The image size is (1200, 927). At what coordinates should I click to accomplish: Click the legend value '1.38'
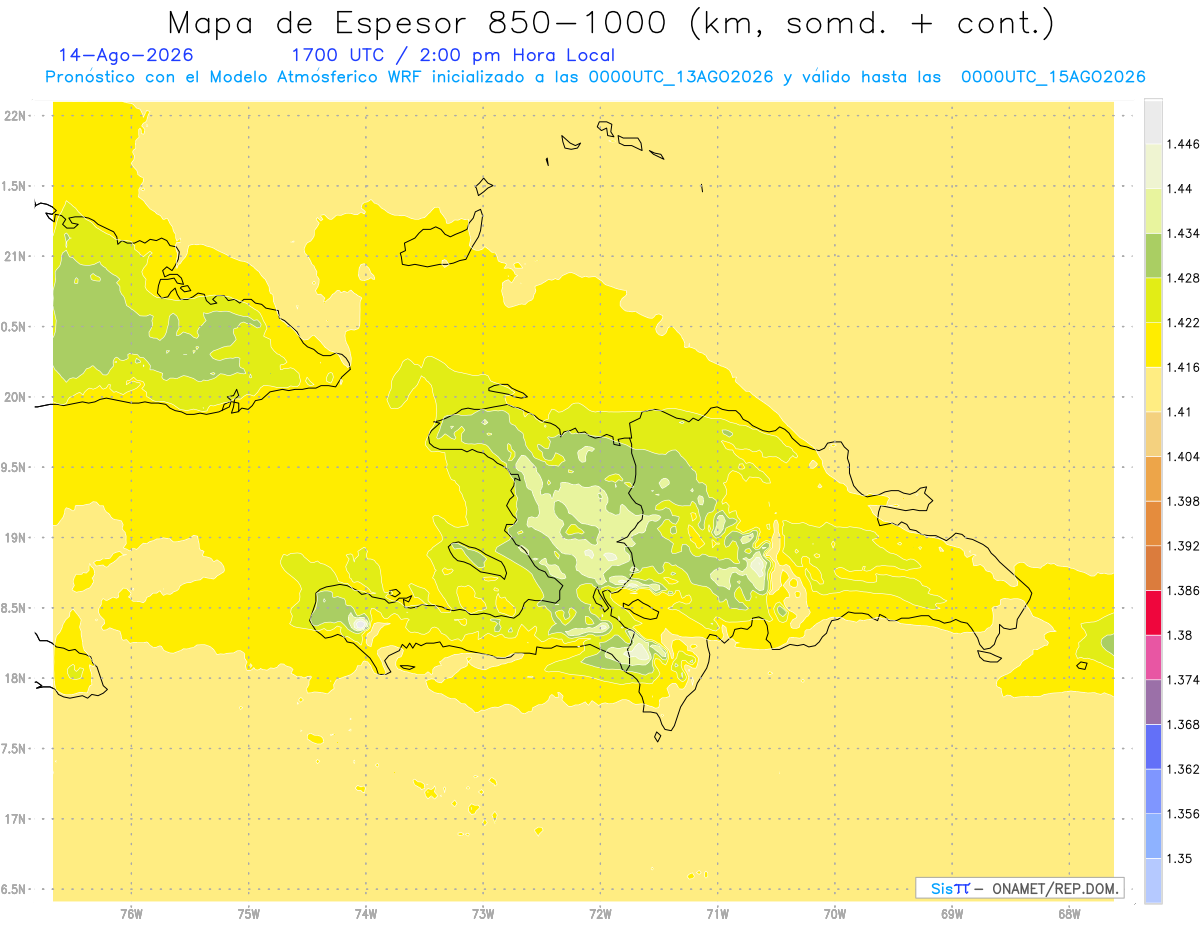(x=1179, y=635)
